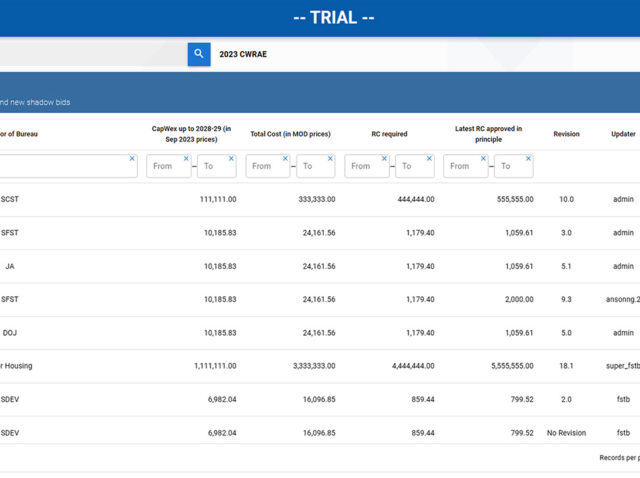The image size is (640, 478).
Task: Clear the Total Cost From filter X
Action: (x=285, y=158)
